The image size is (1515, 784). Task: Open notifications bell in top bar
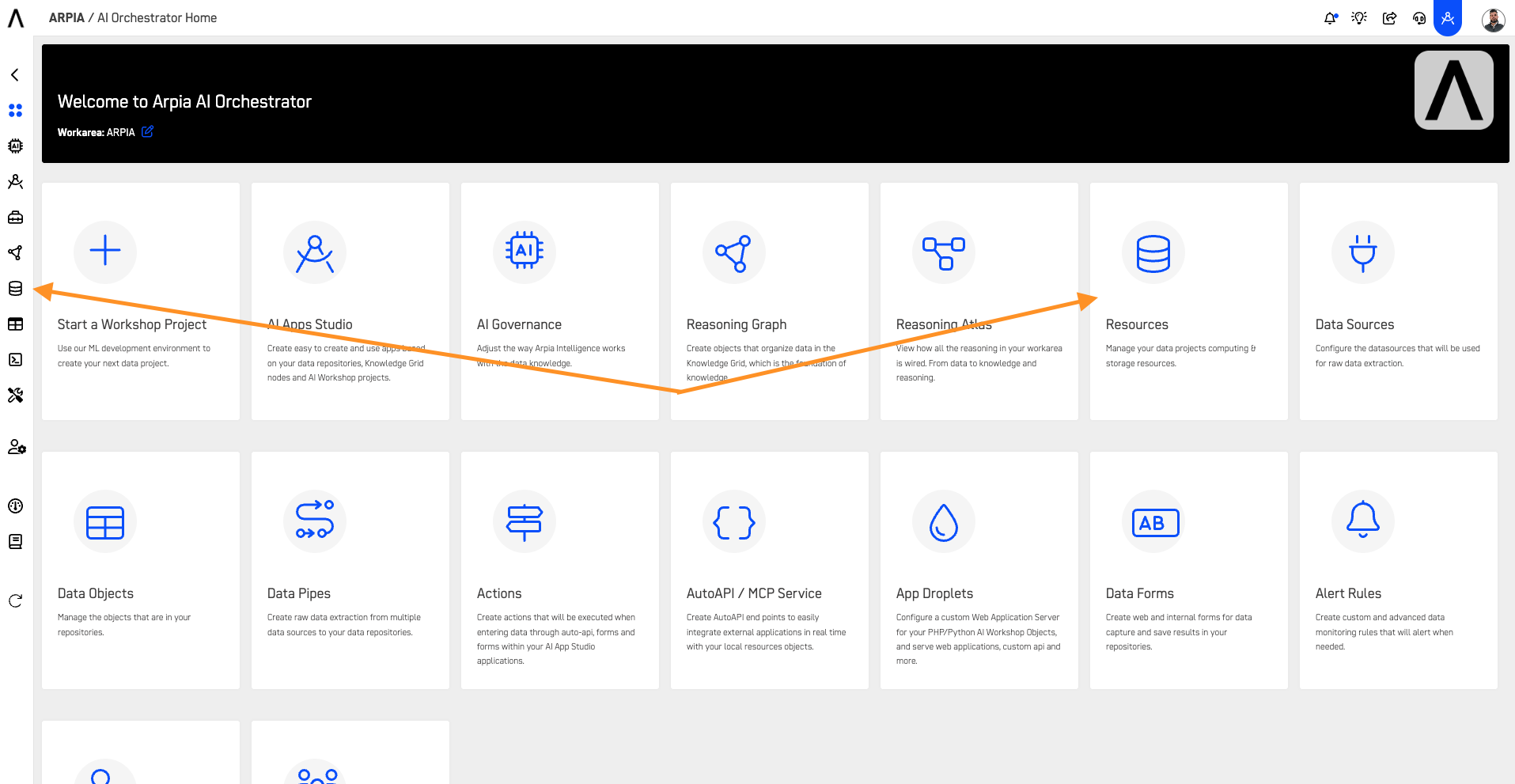click(1331, 18)
